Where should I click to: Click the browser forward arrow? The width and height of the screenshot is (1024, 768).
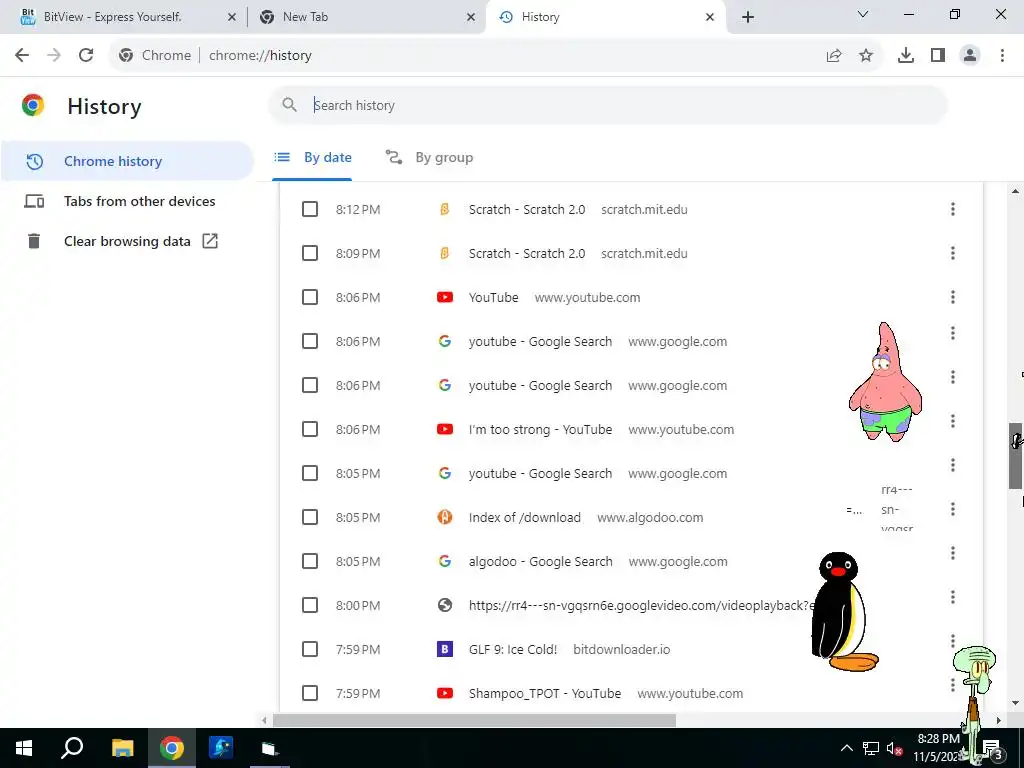tap(54, 56)
